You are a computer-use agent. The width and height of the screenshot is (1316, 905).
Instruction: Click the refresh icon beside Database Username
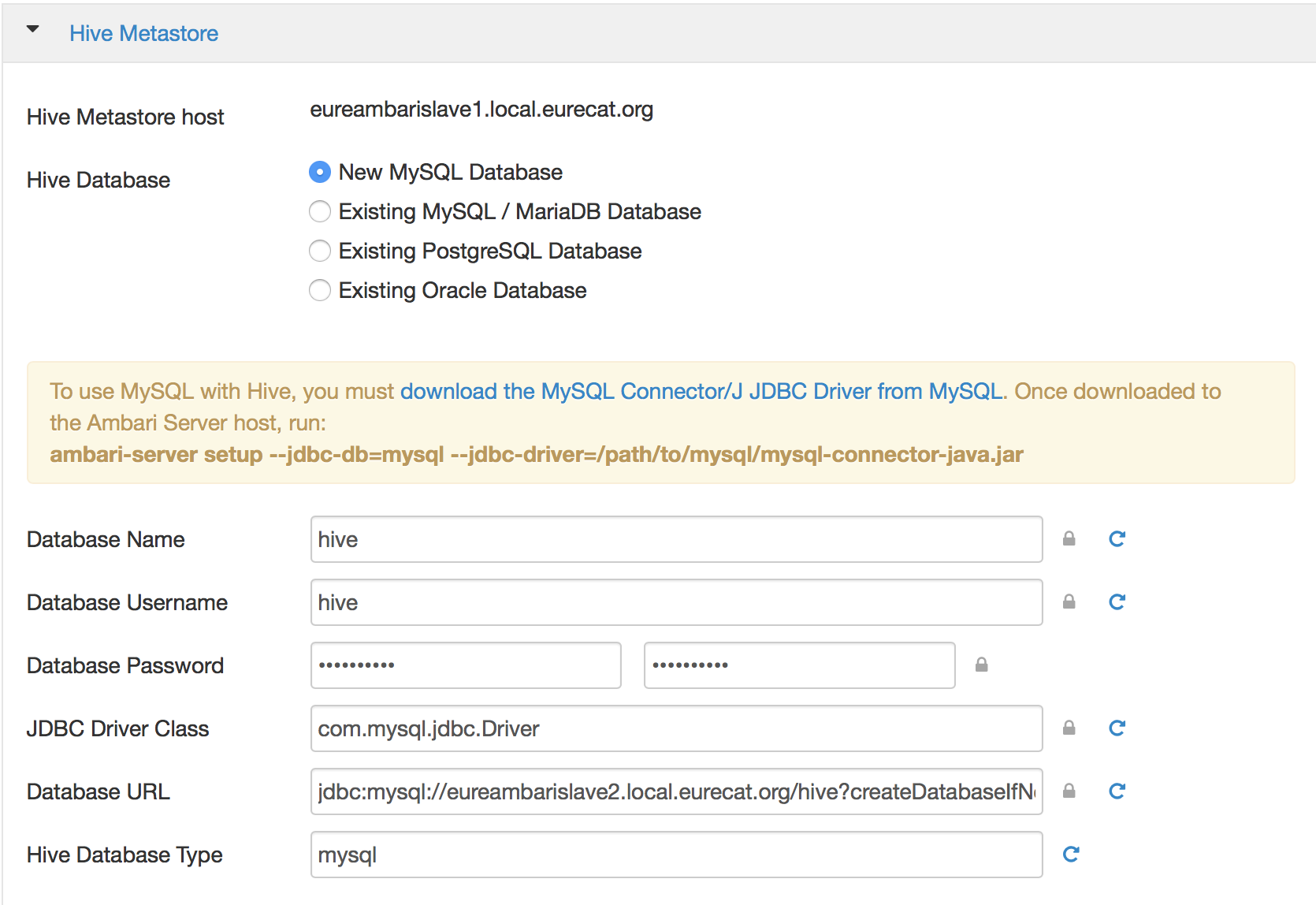pos(1116,602)
